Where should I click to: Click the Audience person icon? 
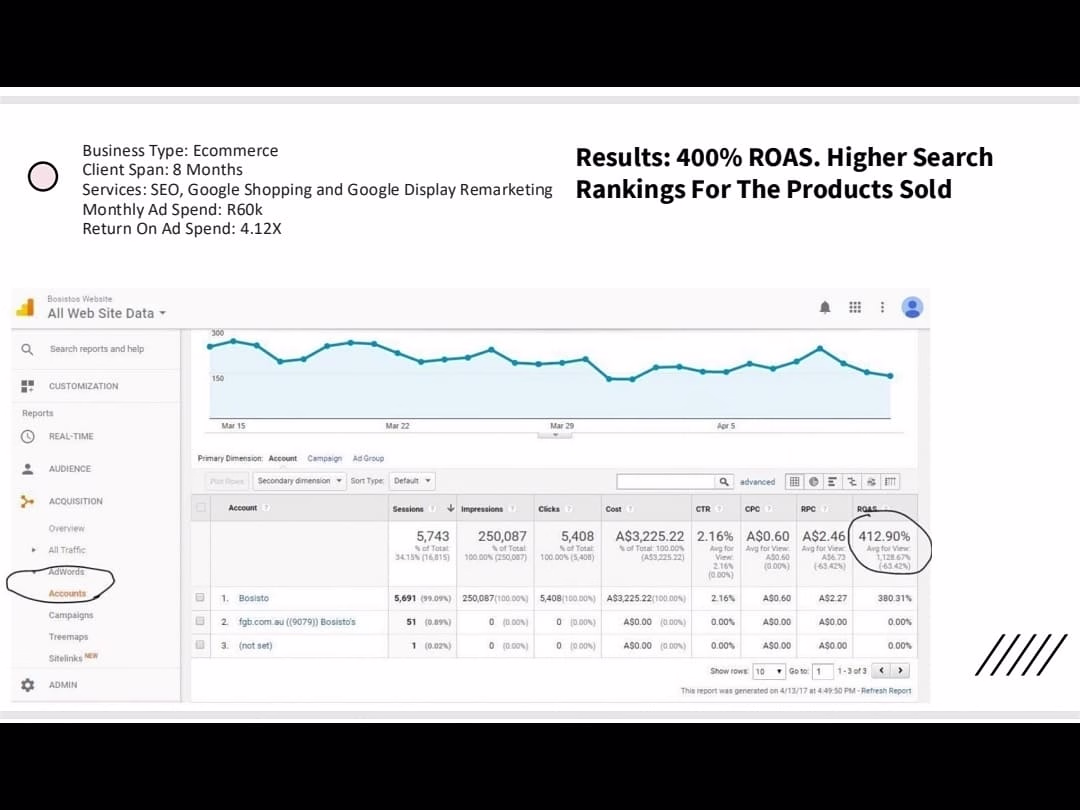point(28,468)
